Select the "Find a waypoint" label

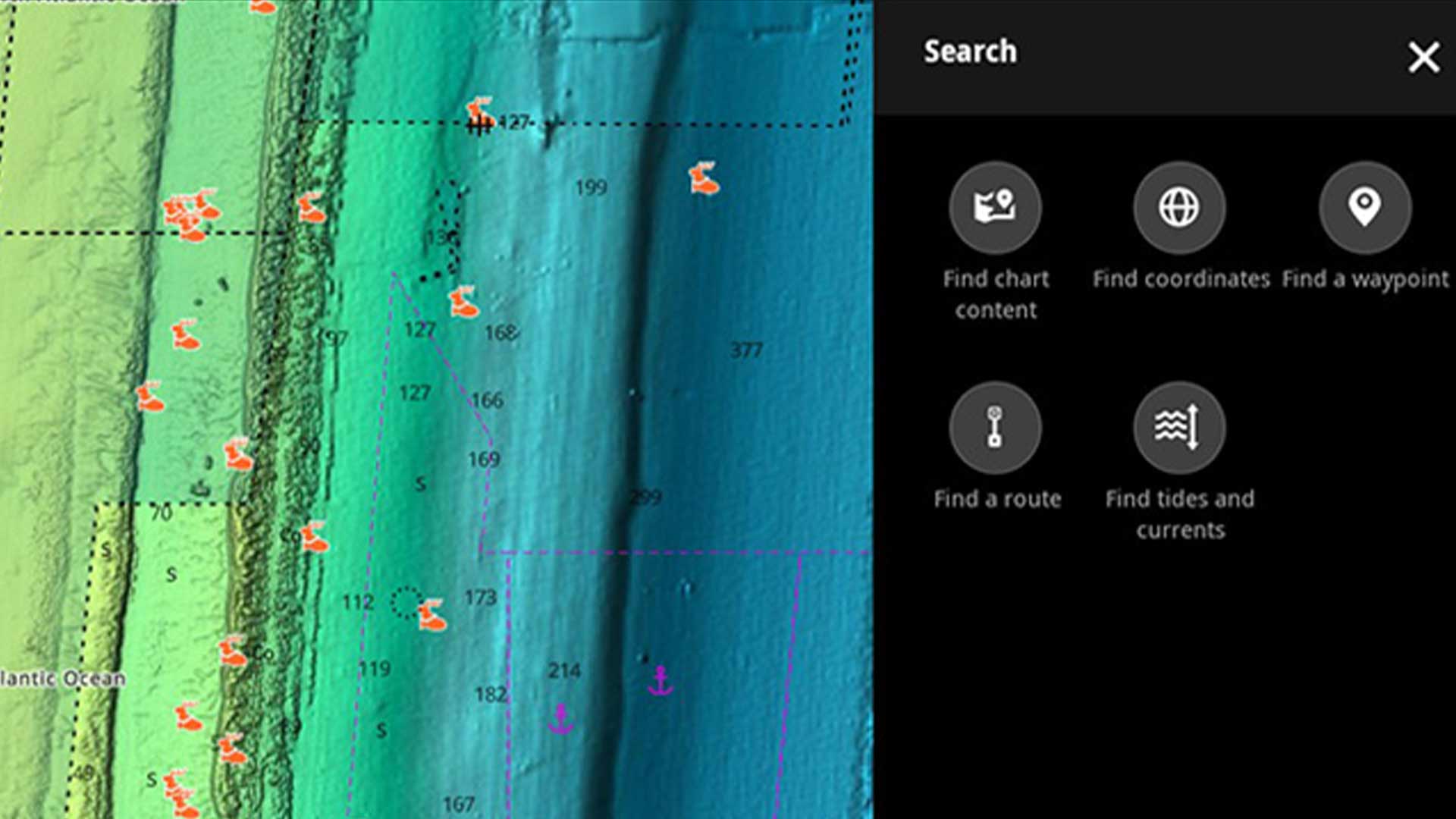[1365, 279]
